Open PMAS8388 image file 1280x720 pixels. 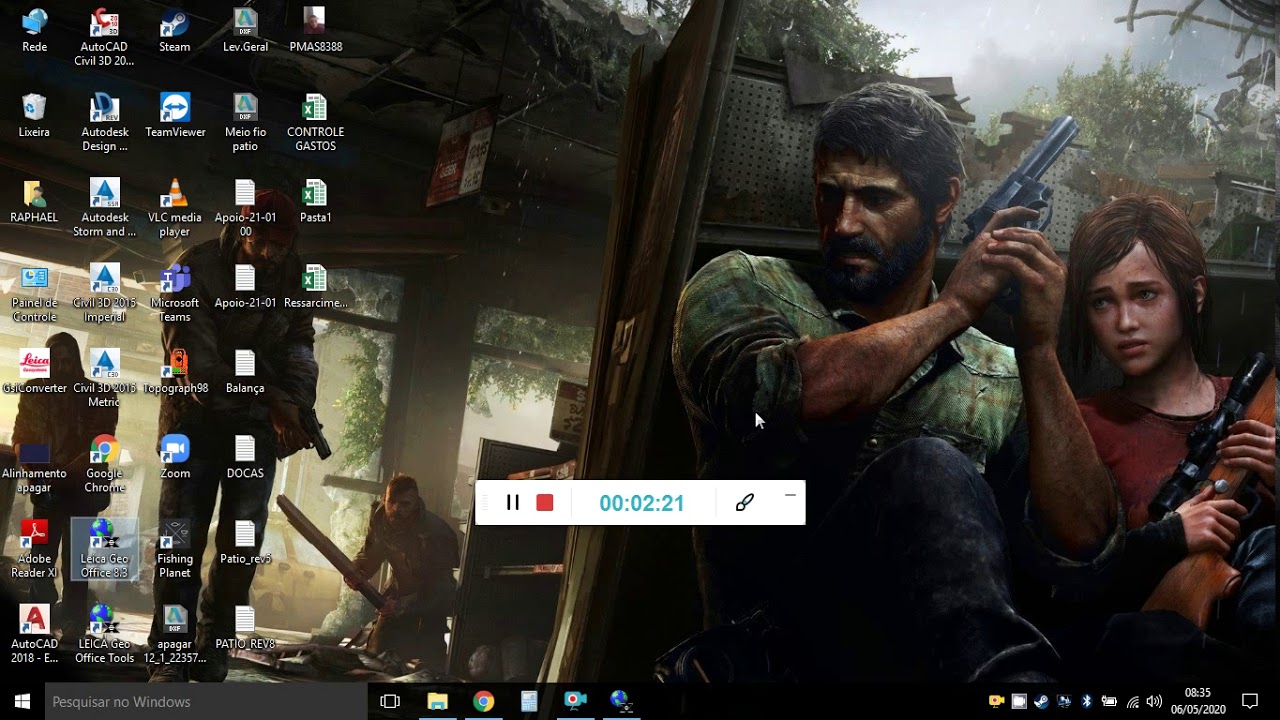[315, 31]
